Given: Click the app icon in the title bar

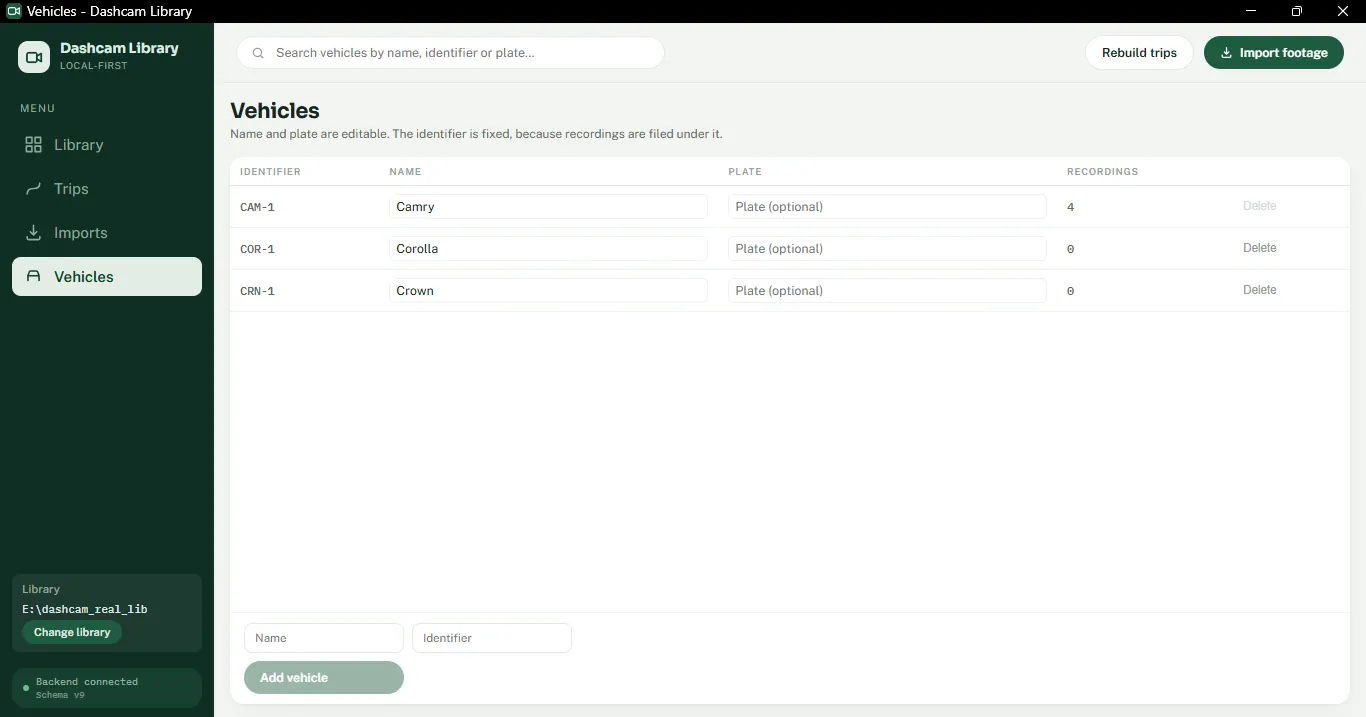Looking at the screenshot, I should pos(14,11).
